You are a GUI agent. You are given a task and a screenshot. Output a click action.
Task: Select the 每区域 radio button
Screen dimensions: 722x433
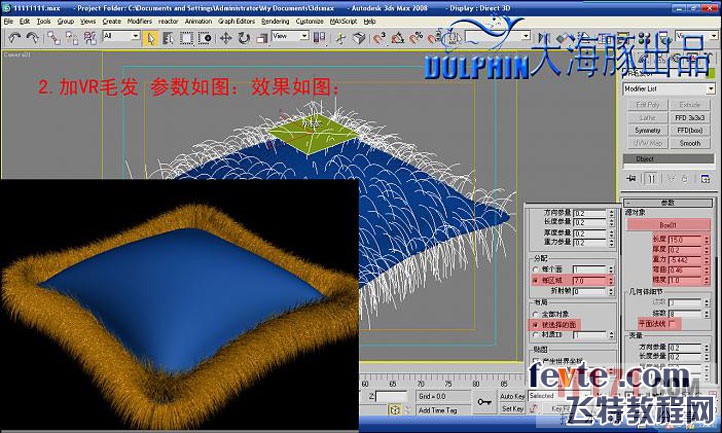[536, 280]
